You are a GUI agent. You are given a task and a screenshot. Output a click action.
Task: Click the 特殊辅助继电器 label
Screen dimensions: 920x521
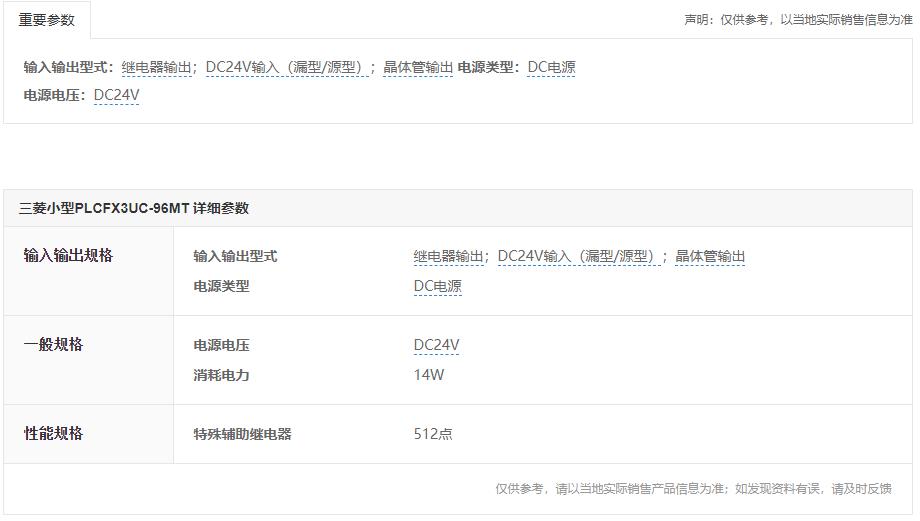point(242,434)
